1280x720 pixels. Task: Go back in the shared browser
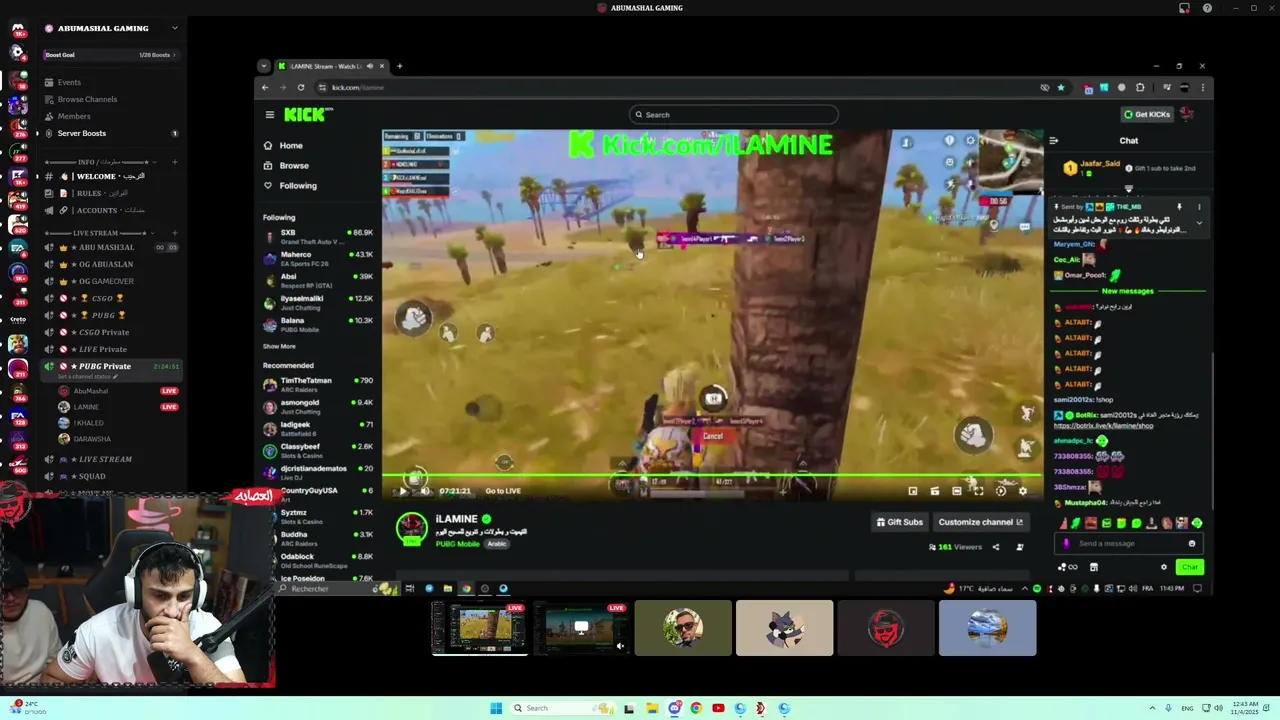click(265, 87)
